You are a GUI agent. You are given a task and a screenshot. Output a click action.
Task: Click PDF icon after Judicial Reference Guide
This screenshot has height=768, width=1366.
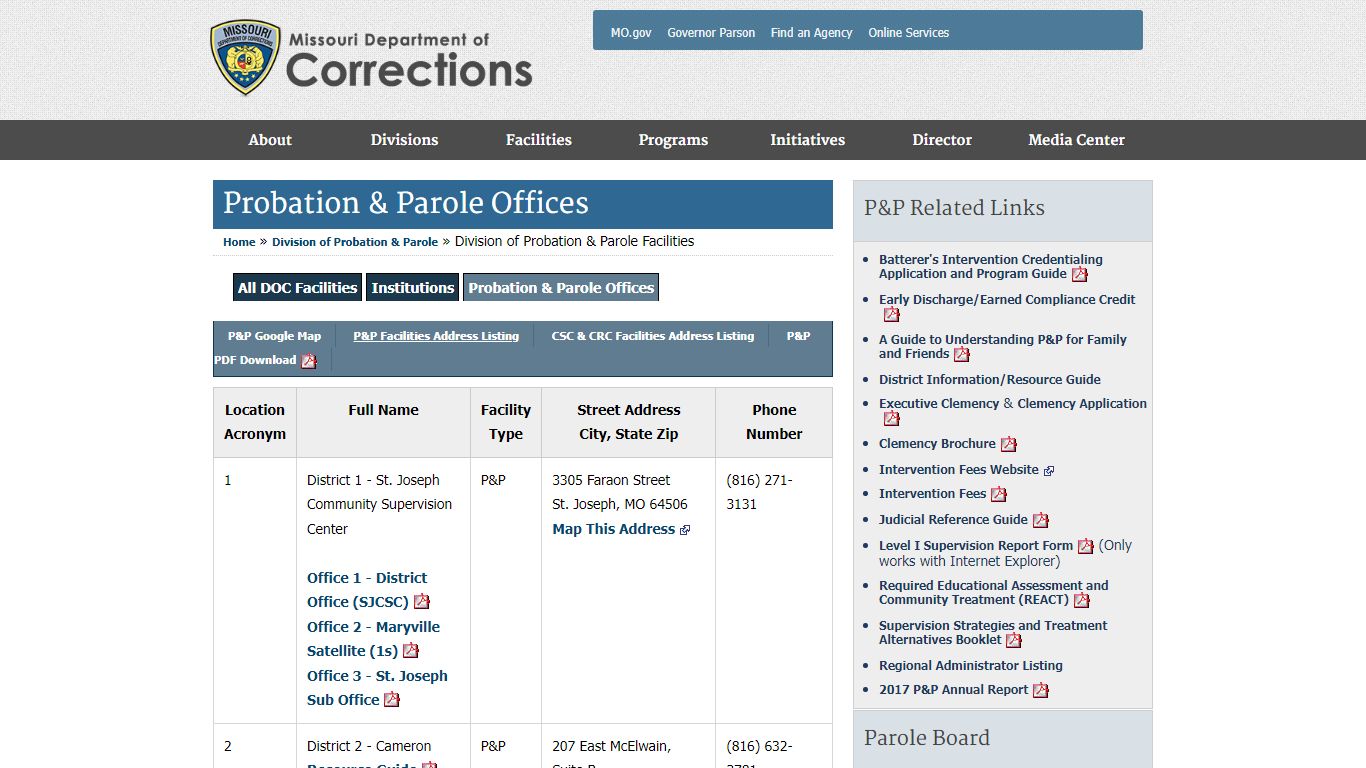coord(1041,520)
